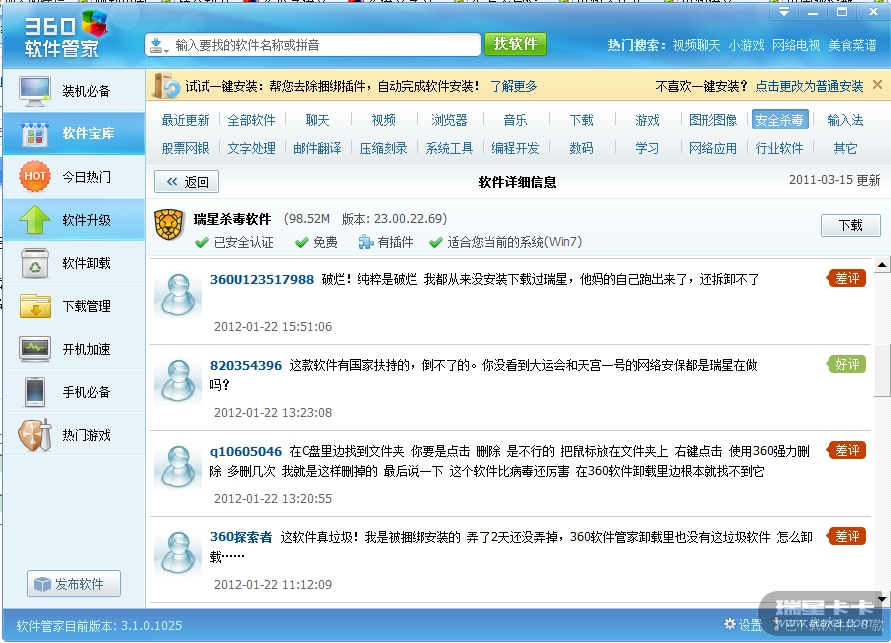Click 点击更改为普通安装 link

tap(809, 86)
